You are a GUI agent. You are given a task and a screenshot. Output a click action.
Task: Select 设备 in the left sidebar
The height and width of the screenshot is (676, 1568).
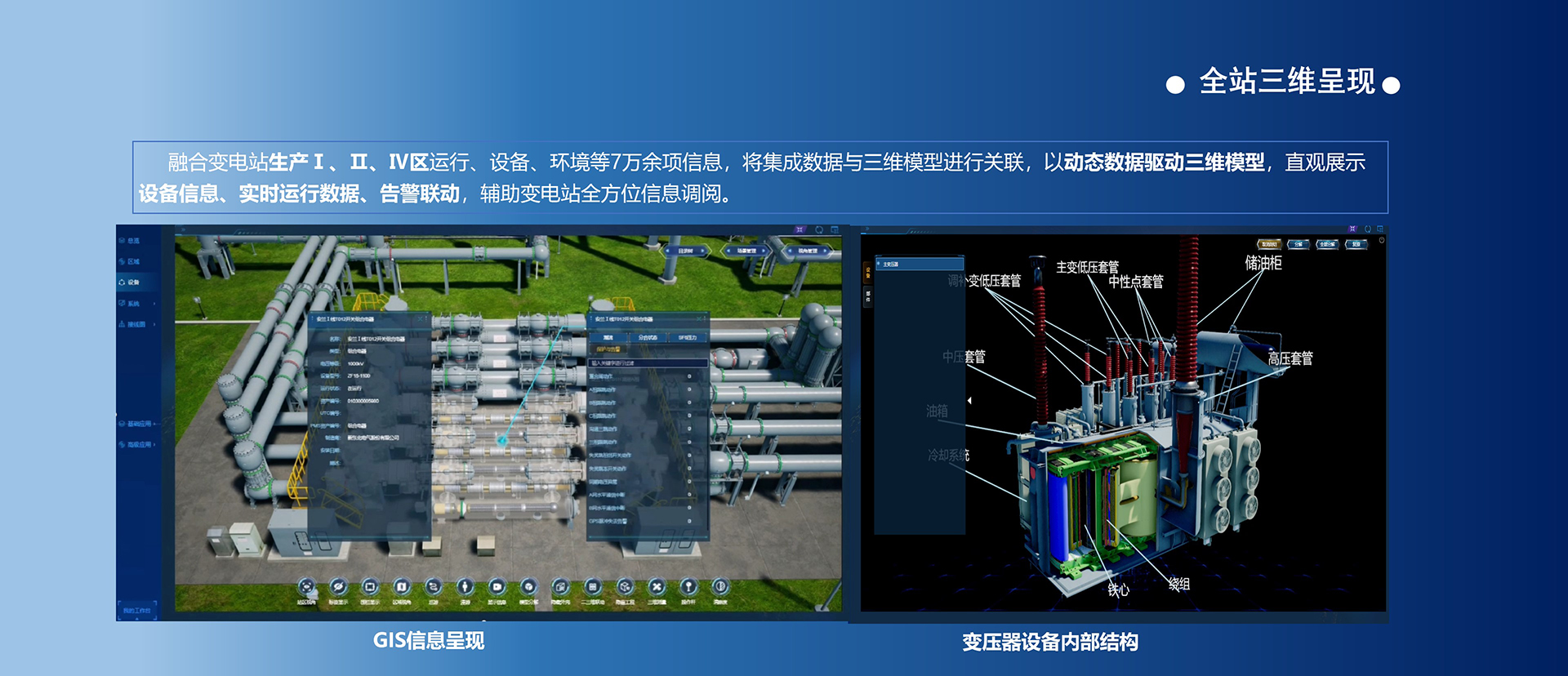pos(132,282)
